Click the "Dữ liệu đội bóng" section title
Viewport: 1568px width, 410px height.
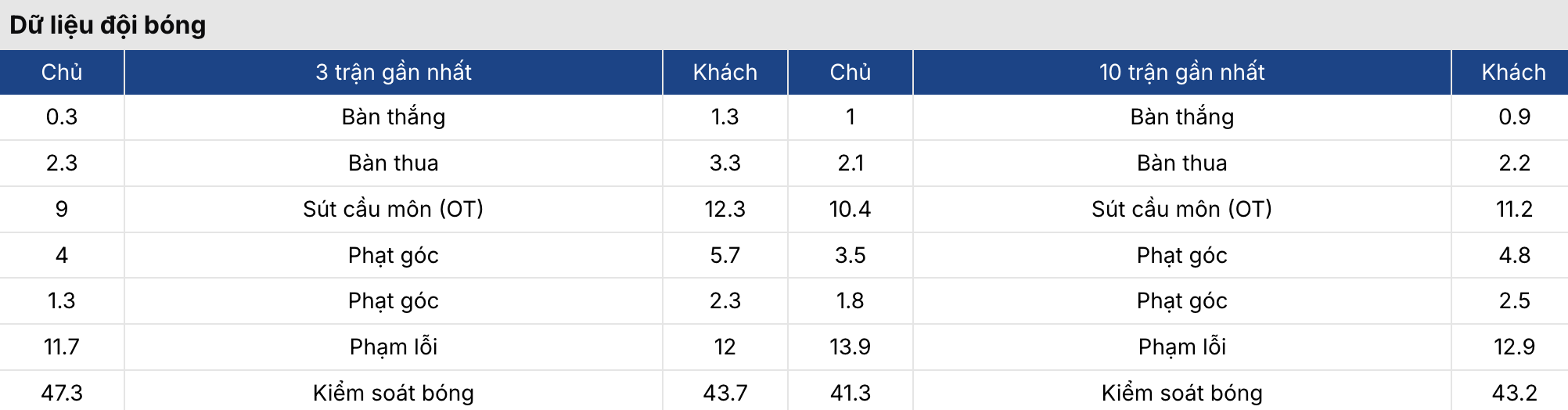108,25
